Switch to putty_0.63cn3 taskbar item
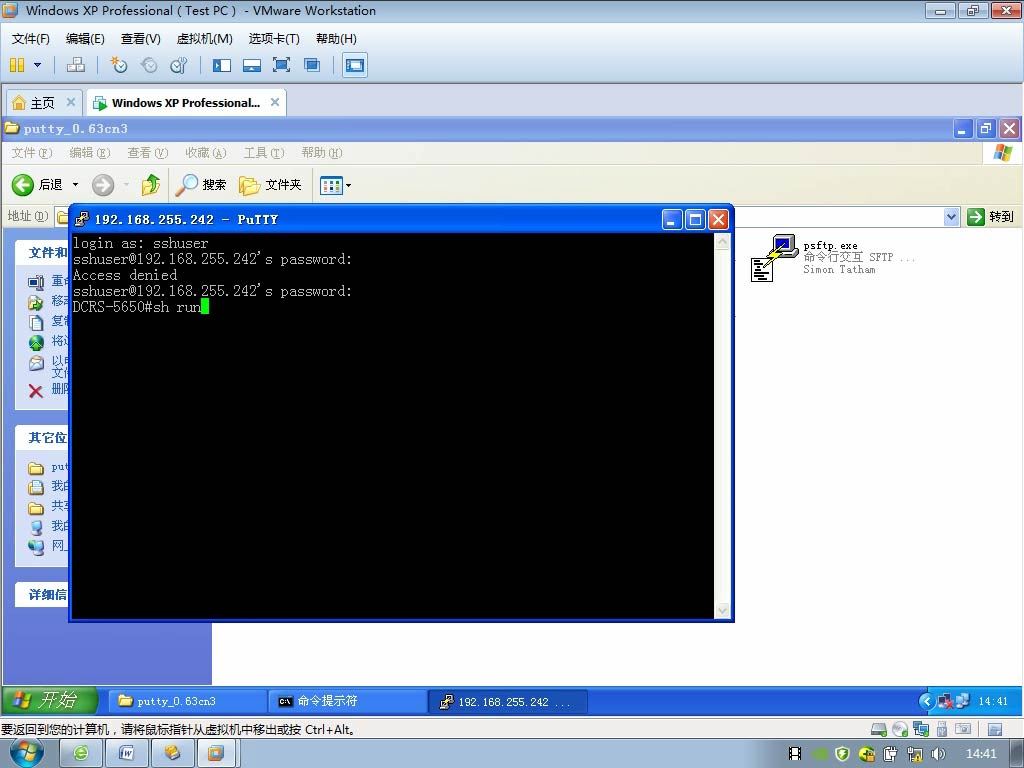Viewport: 1024px width, 768px height. click(186, 701)
